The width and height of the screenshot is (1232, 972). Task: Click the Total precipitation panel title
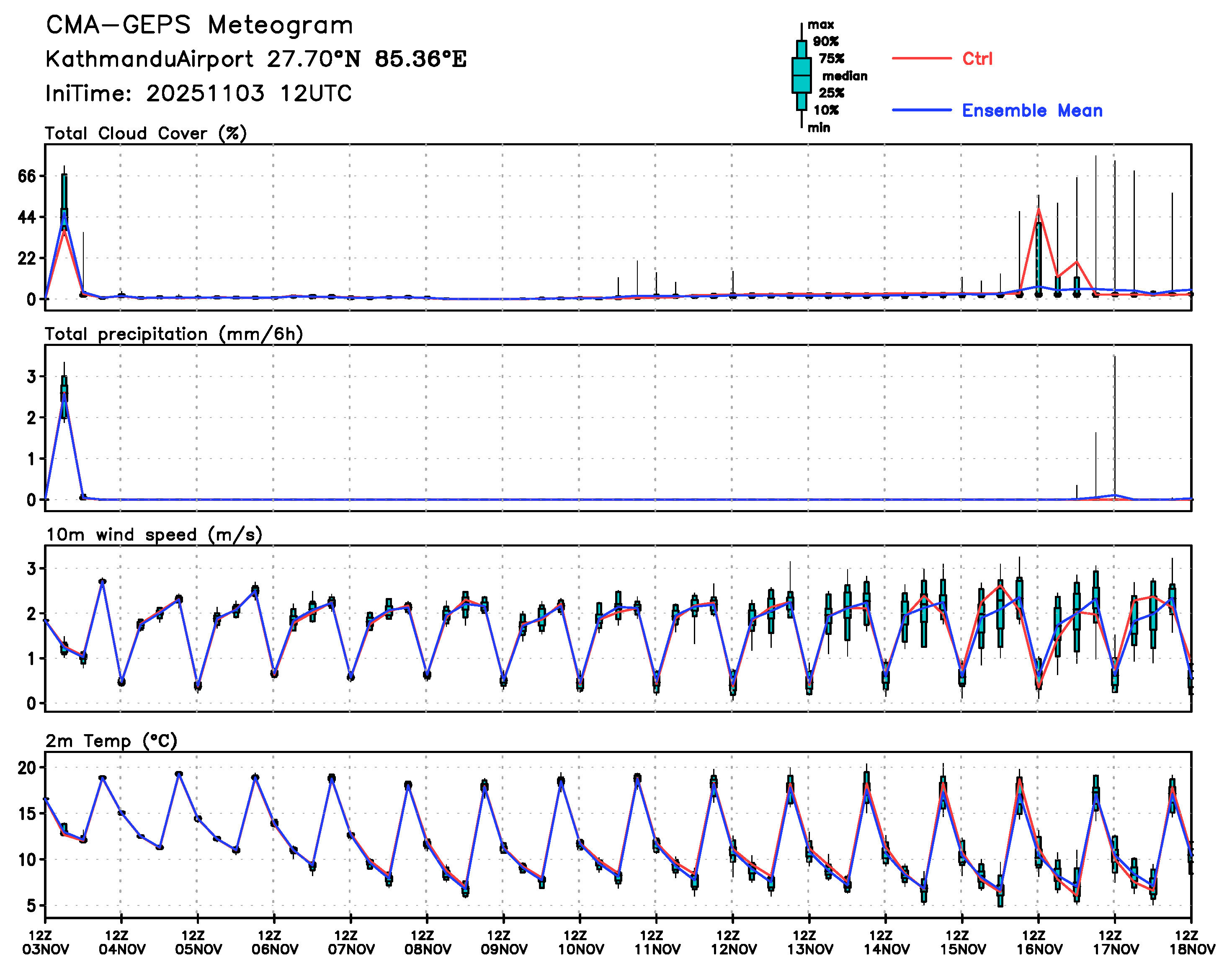(173, 333)
